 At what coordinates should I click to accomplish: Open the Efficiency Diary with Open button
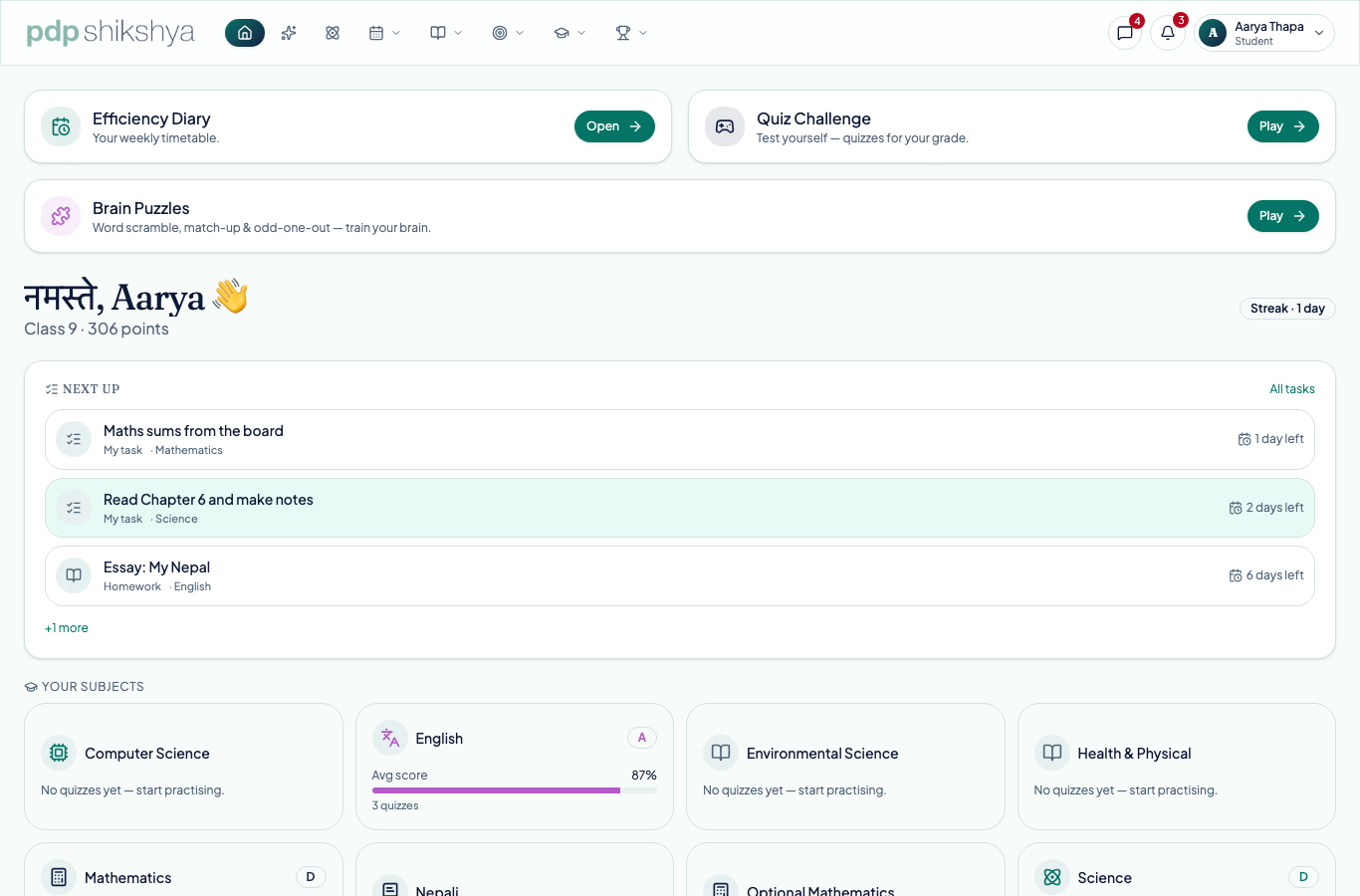(x=614, y=126)
